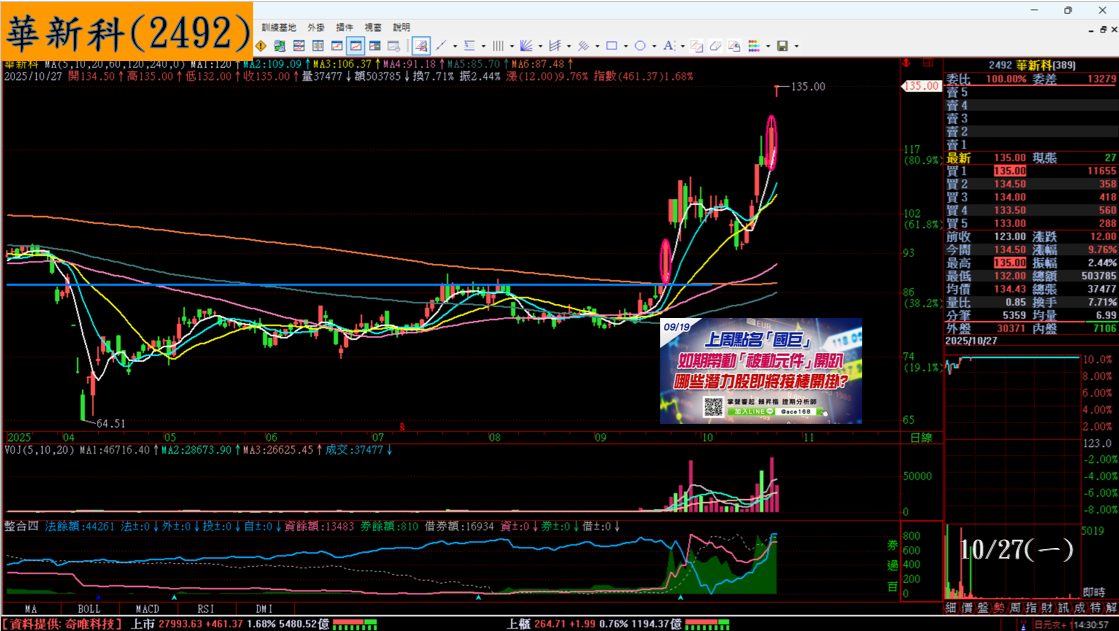Screen dimensions: 1119x631
Task: Select the parallel lines drawing tool
Action: tap(583, 46)
